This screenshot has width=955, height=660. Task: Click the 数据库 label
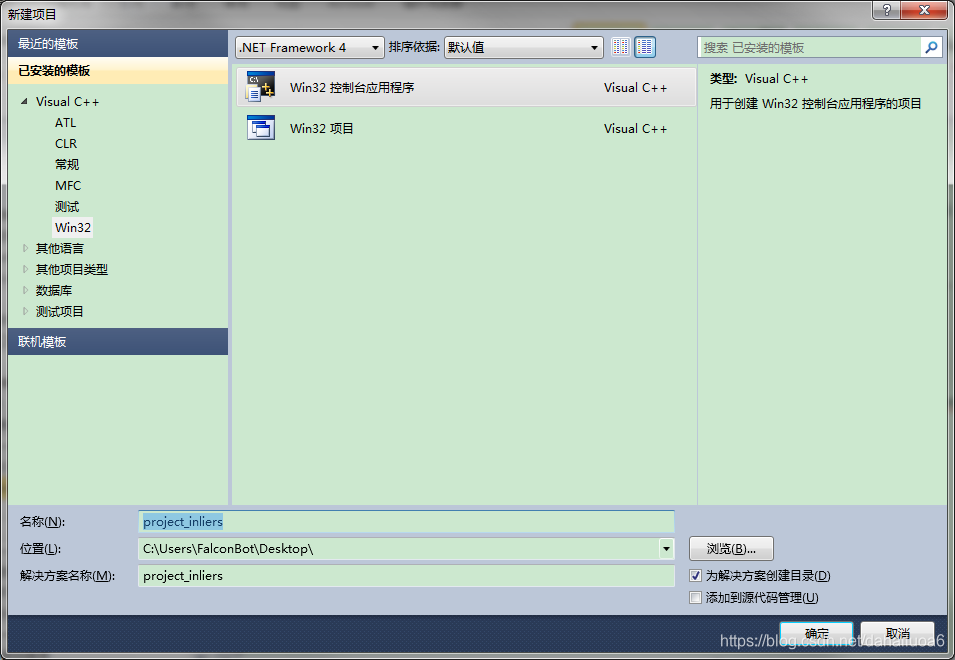point(54,290)
